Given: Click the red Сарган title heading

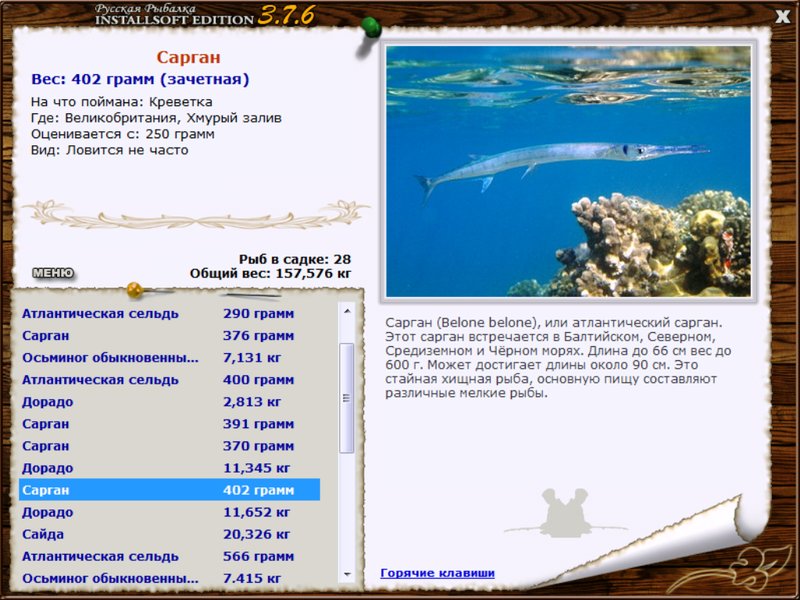Looking at the screenshot, I should coord(188,57).
